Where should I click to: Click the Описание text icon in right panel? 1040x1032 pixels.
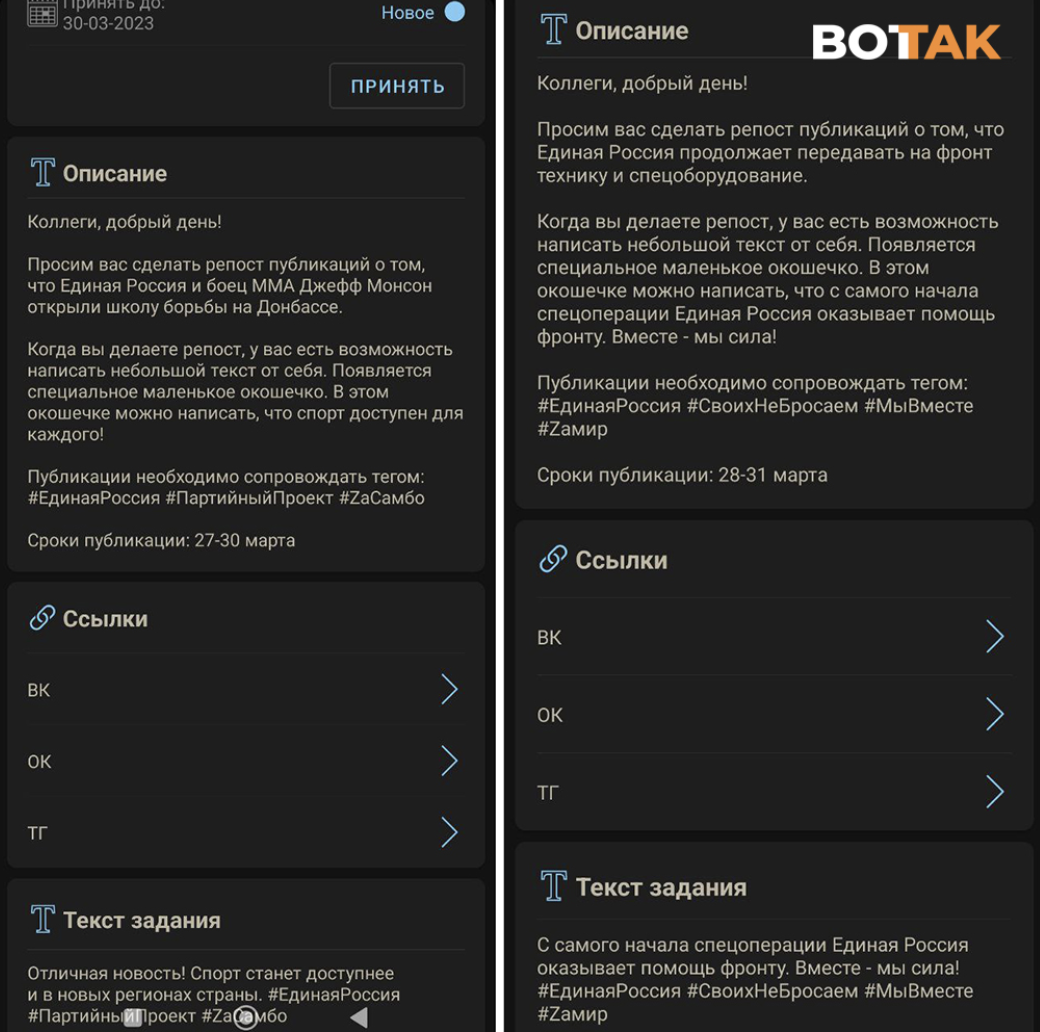point(553,29)
